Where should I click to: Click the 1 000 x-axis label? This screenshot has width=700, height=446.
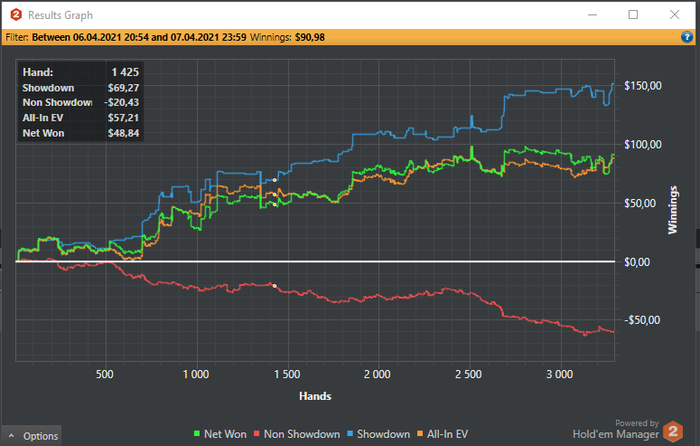(196, 374)
